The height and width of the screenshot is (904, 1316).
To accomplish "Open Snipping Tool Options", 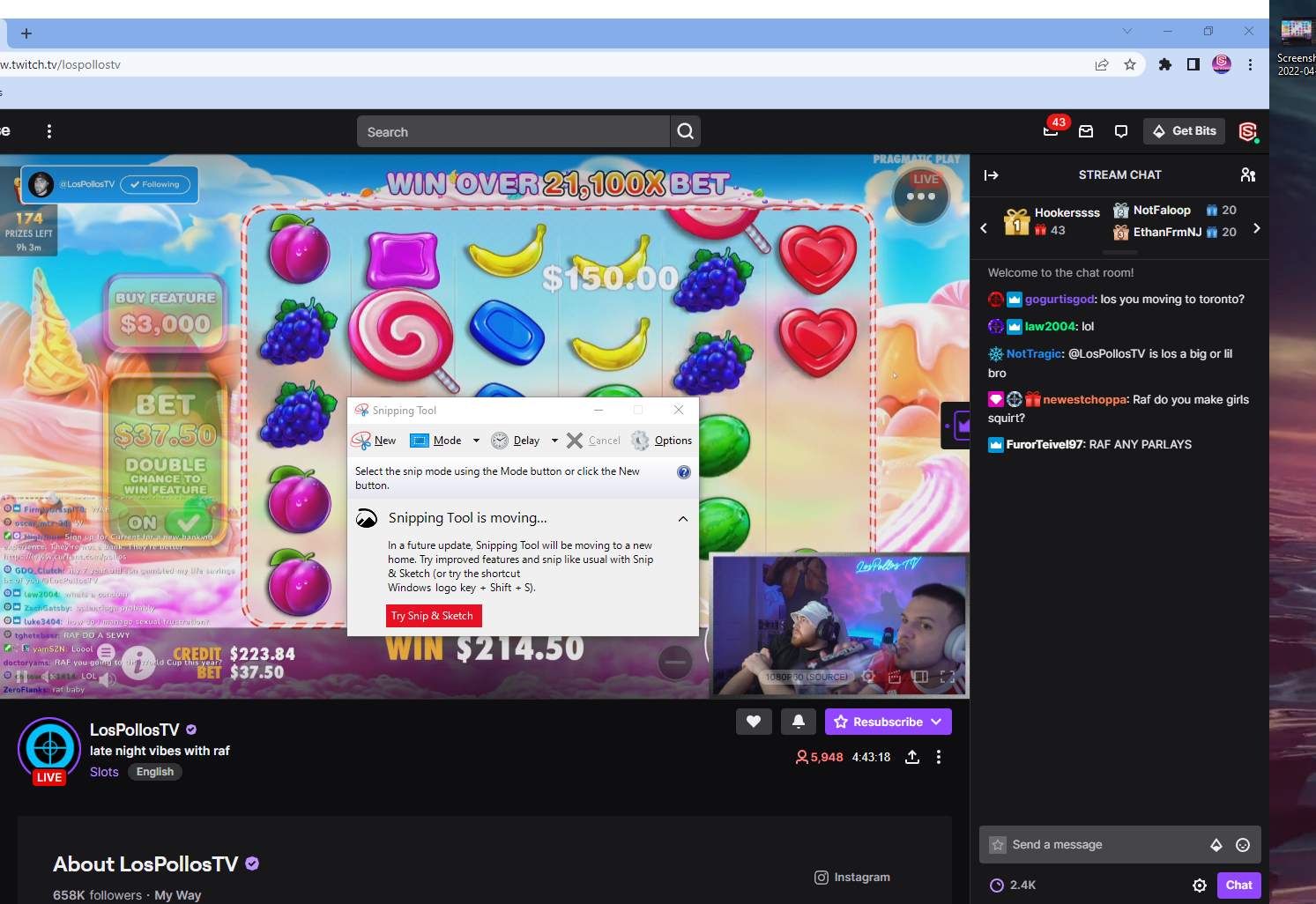I will (x=662, y=441).
